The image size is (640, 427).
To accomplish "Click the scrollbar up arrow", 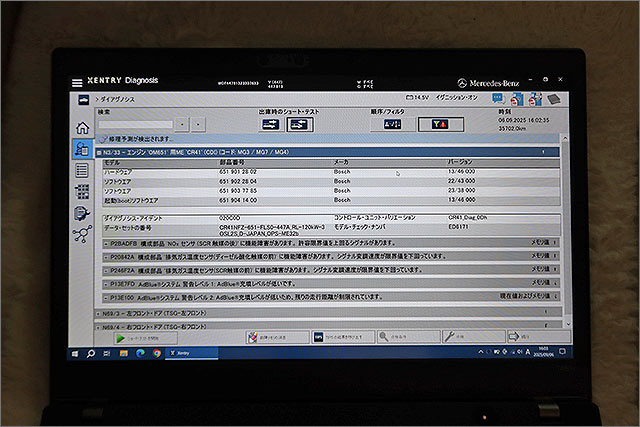I will [x=565, y=139].
